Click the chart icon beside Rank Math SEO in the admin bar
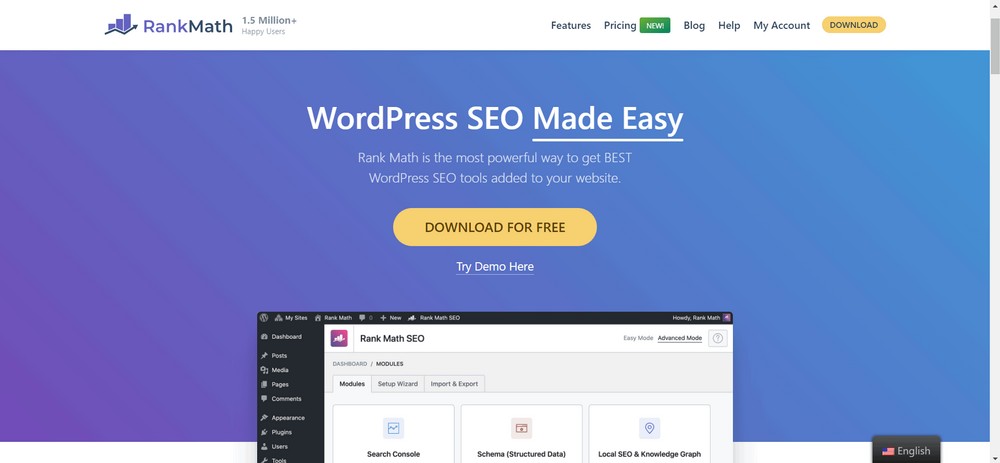 (412, 318)
